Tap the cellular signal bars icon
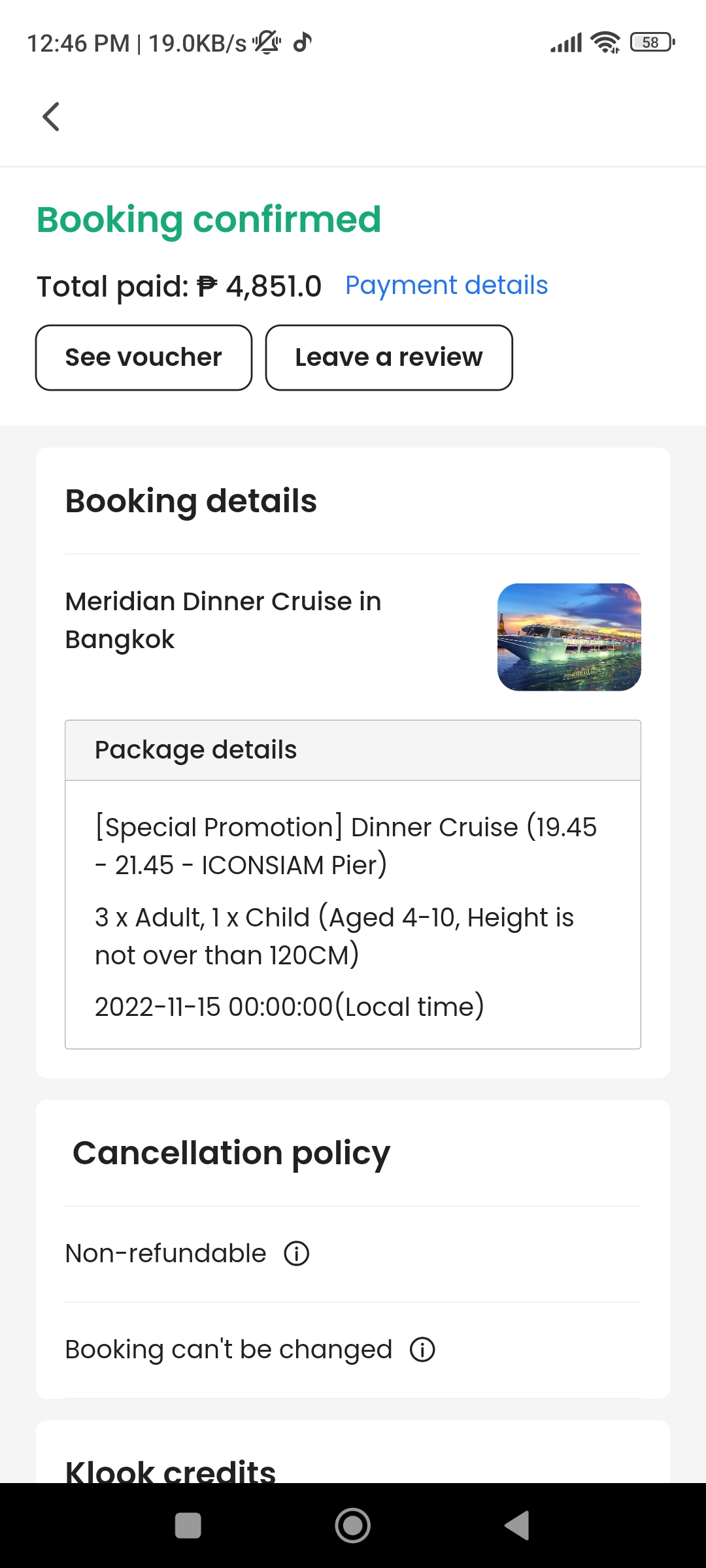Screen dimensions: 706x1568 tap(566, 44)
